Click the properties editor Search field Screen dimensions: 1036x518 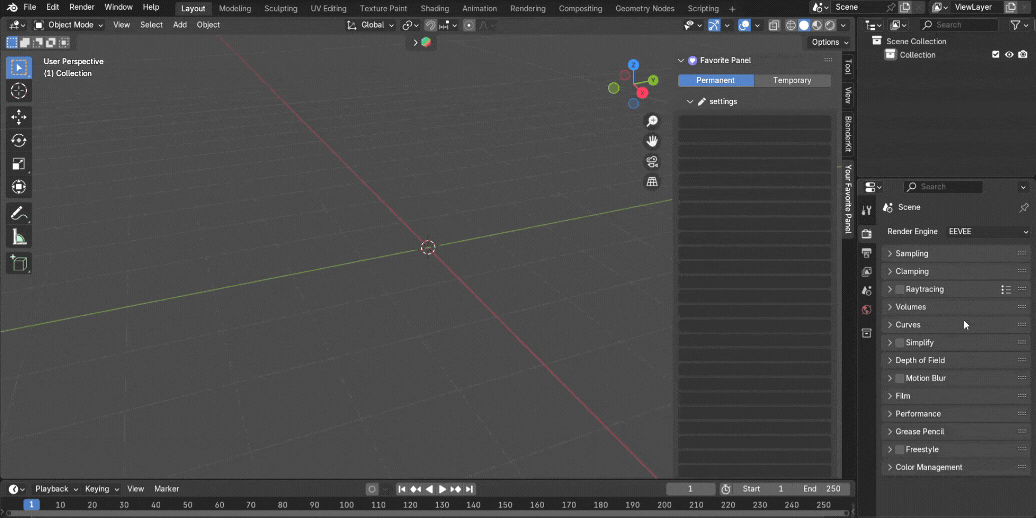coord(943,187)
